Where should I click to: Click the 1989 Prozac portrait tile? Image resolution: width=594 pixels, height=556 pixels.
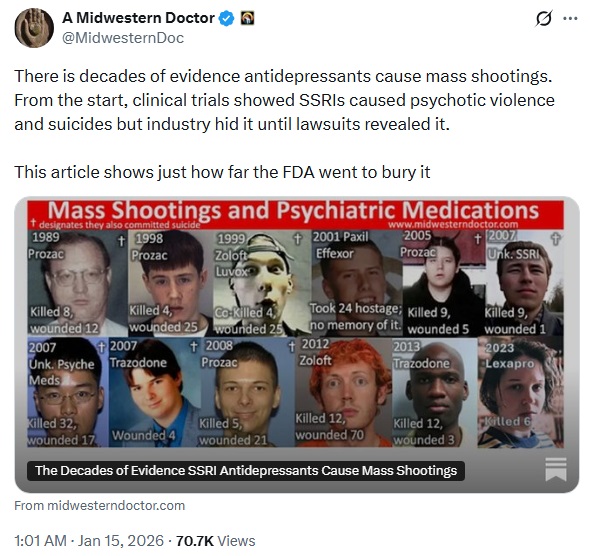tap(77, 283)
